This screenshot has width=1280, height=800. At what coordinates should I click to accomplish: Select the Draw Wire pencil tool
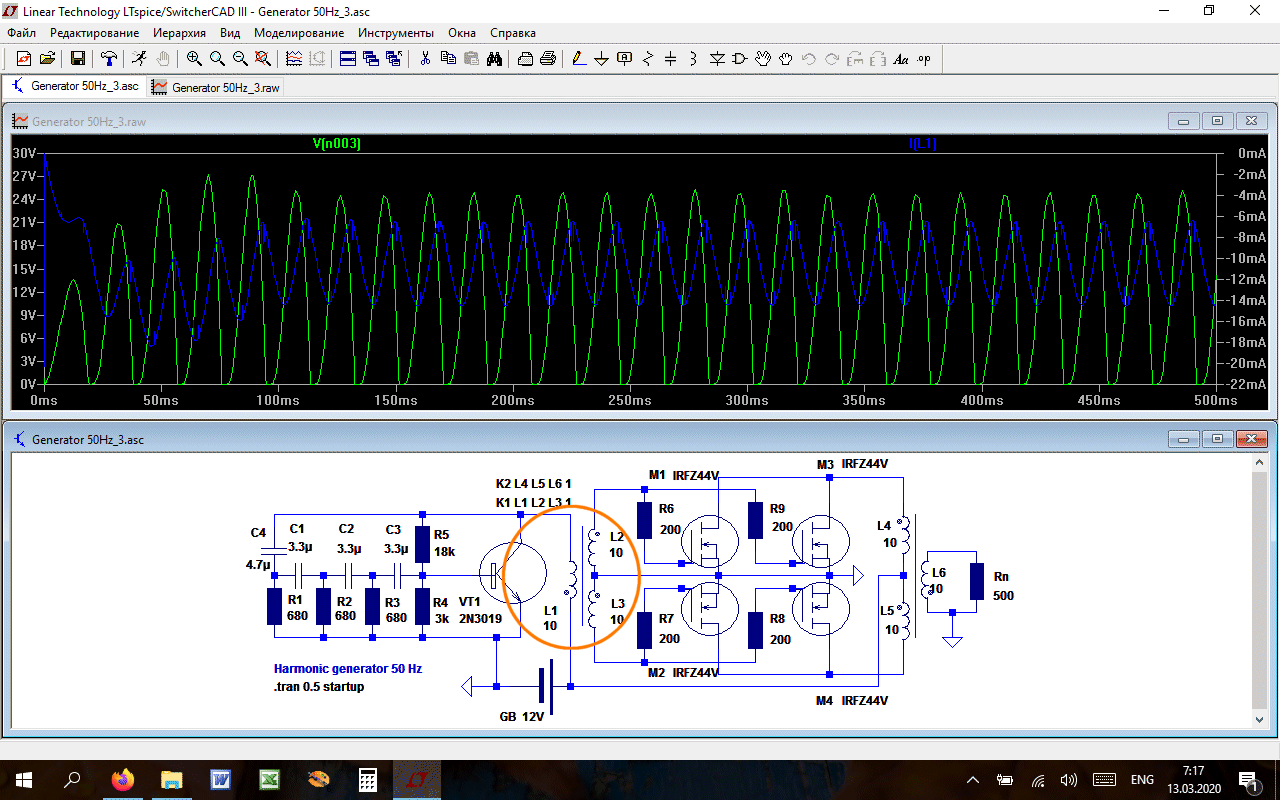click(x=579, y=59)
